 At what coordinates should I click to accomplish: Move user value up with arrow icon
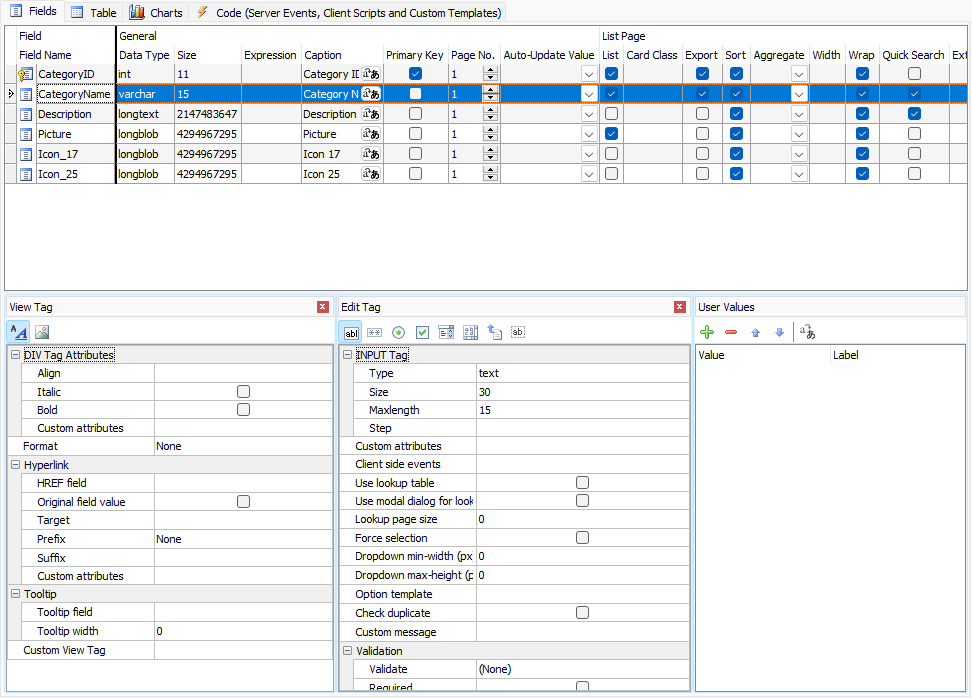click(756, 332)
